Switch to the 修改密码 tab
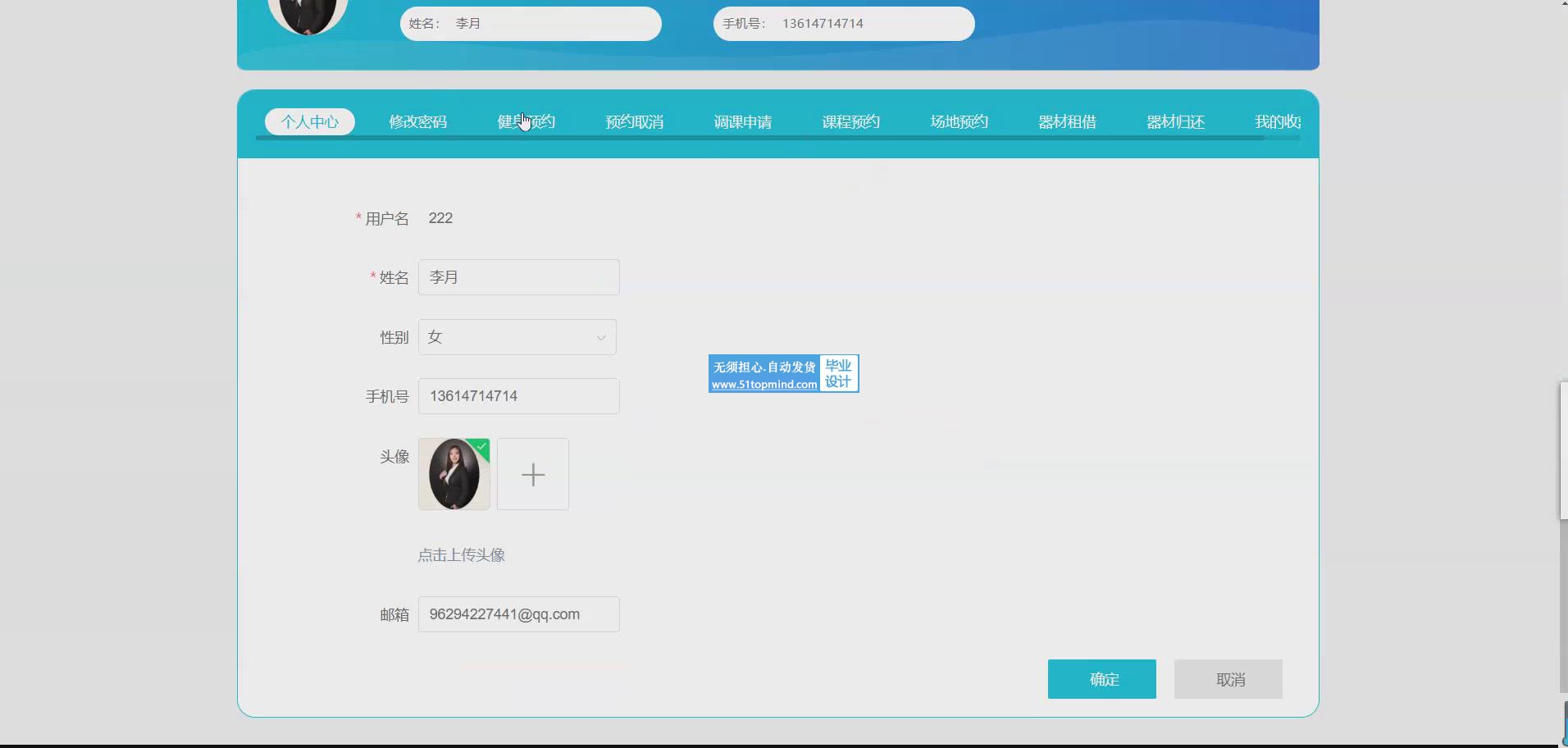1568x748 pixels. (417, 122)
